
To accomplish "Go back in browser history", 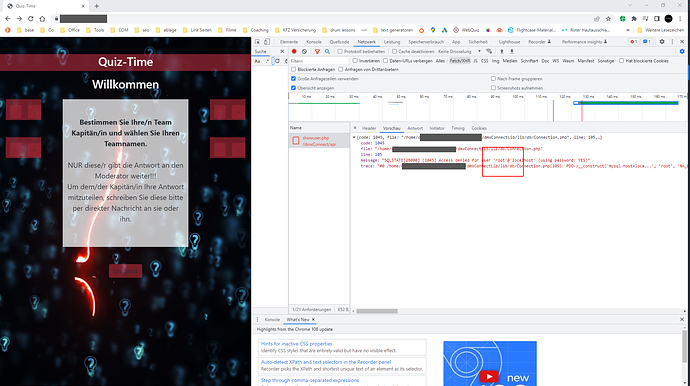I will click(x=7, y=18).
